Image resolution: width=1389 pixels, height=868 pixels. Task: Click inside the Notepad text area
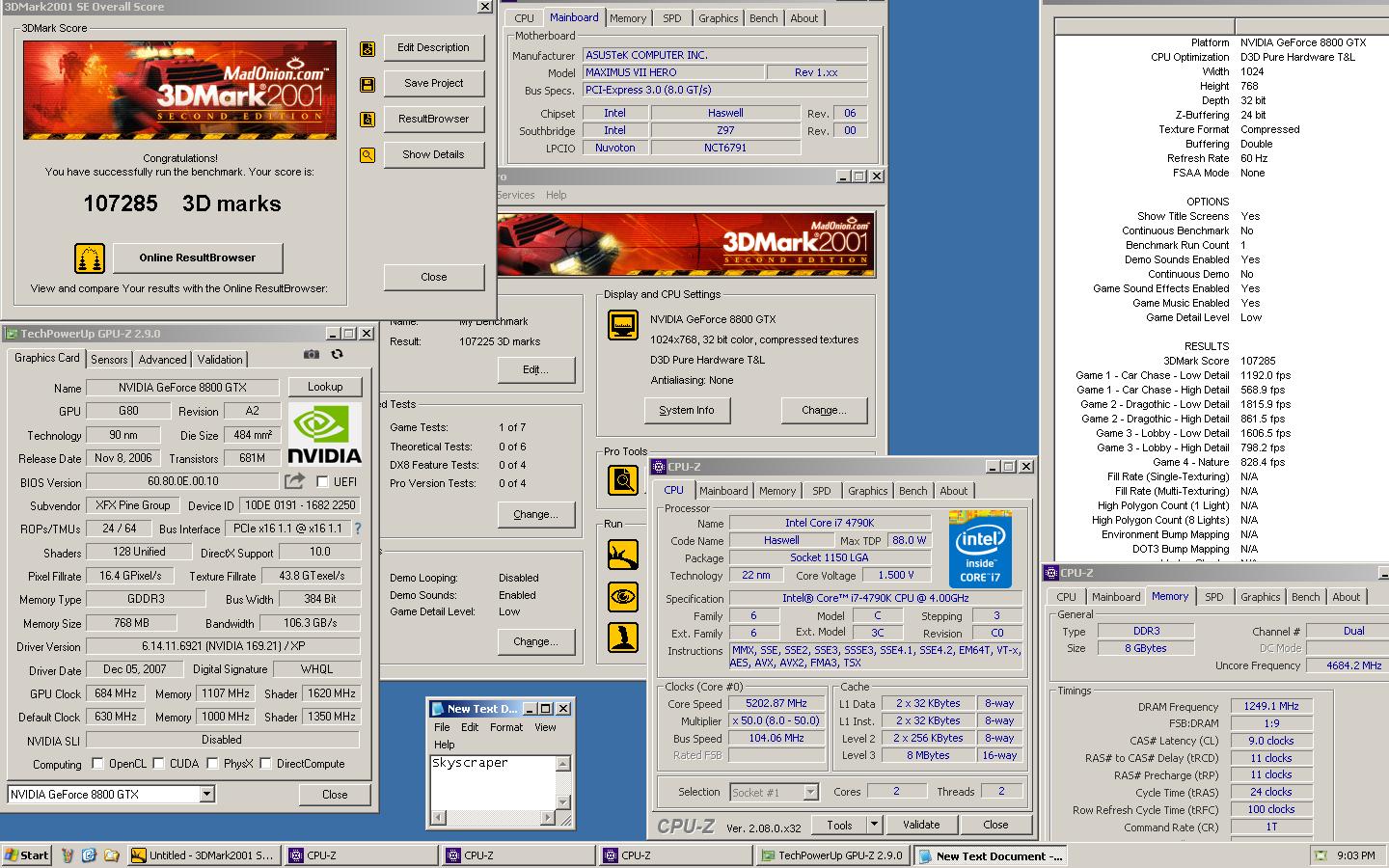click(493, 782)
